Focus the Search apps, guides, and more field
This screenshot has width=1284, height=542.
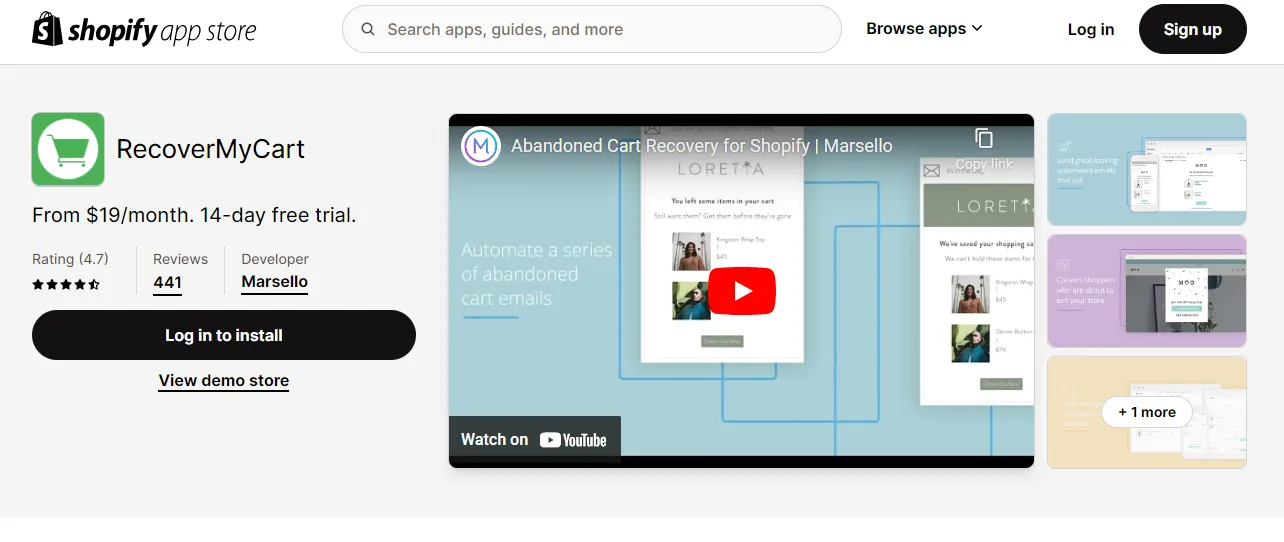point(592,29)
